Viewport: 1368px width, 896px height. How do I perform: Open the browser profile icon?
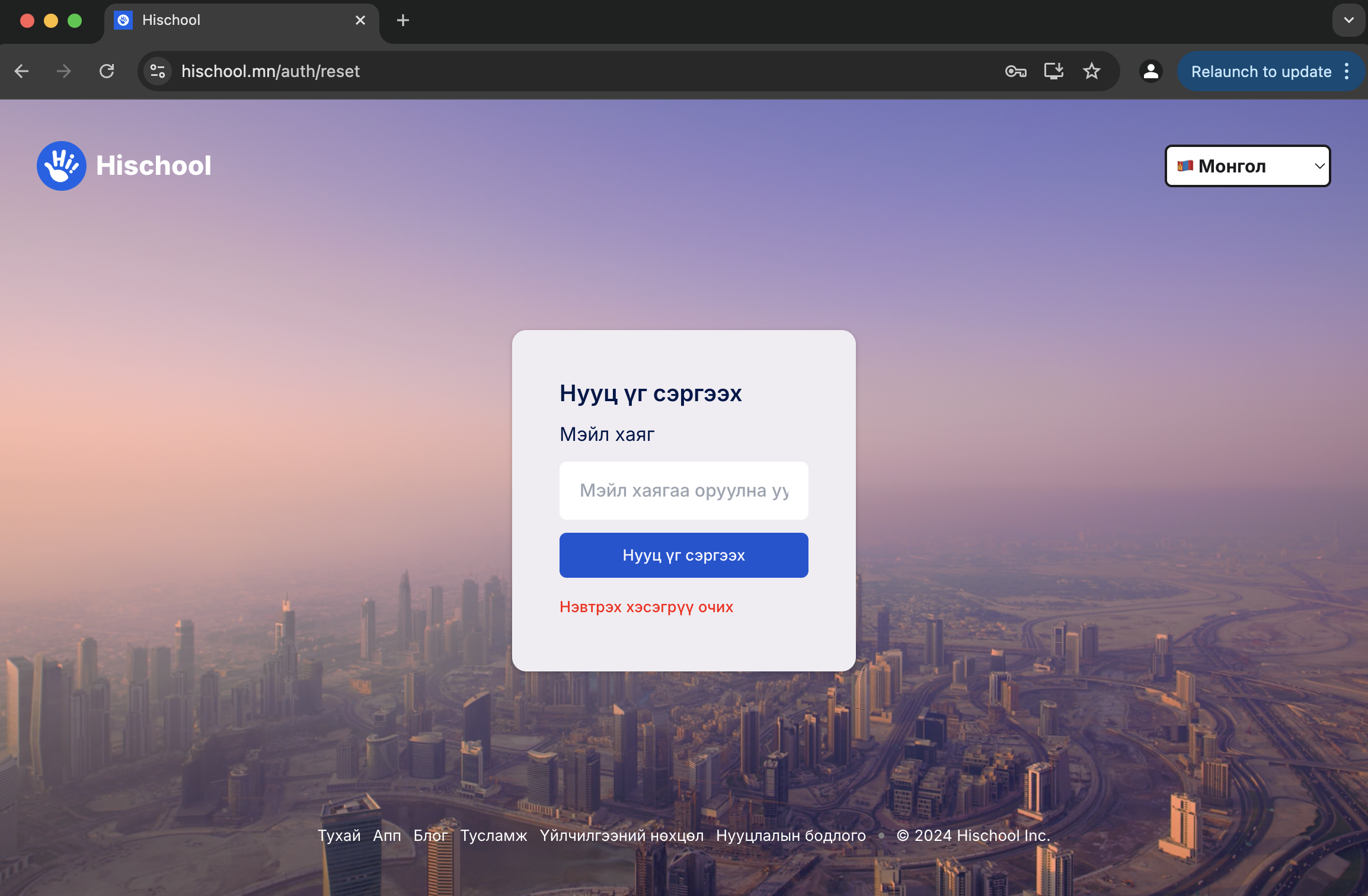point(1150,71)
